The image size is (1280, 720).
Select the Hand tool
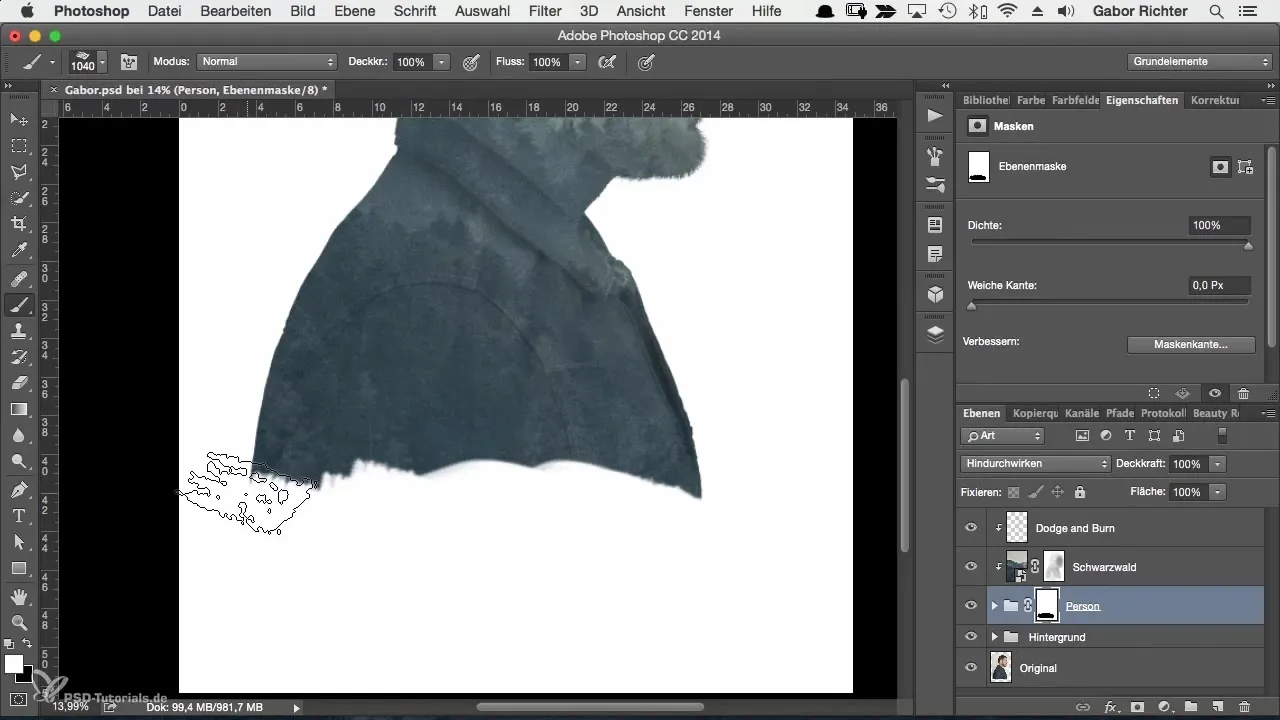tap(19, 597)
